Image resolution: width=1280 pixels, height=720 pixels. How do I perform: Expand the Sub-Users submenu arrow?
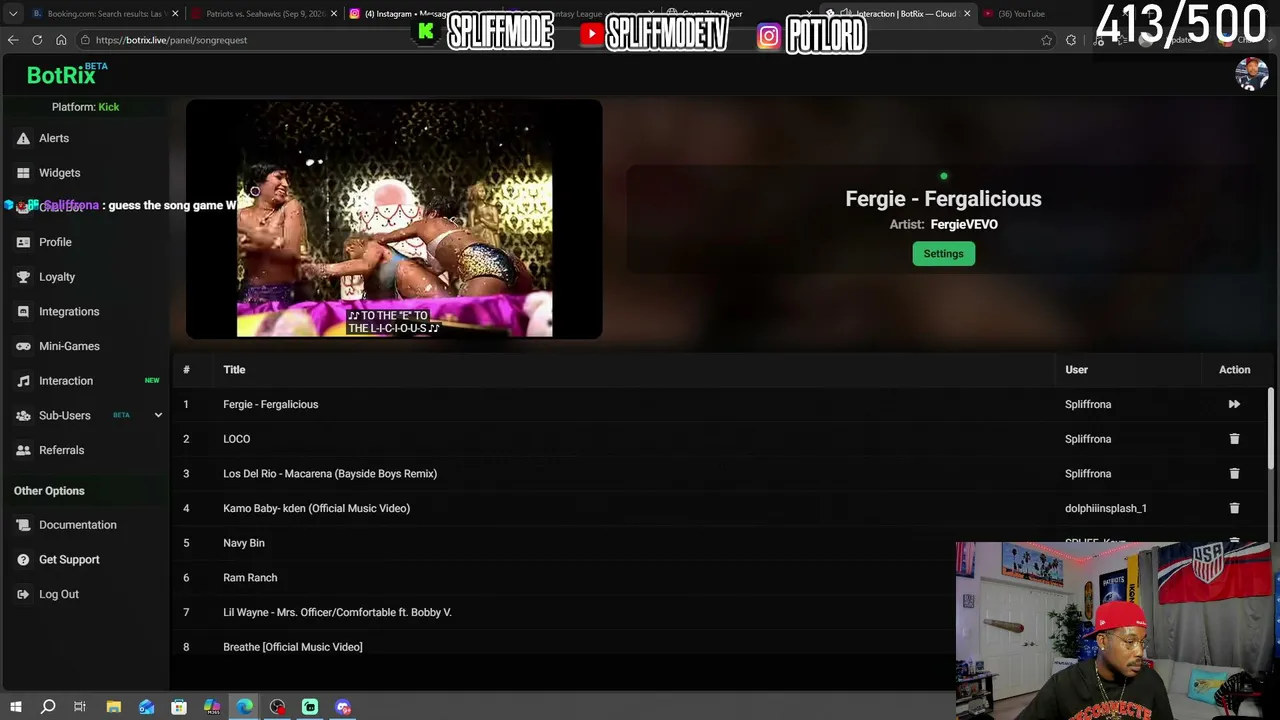pos(158,415)
